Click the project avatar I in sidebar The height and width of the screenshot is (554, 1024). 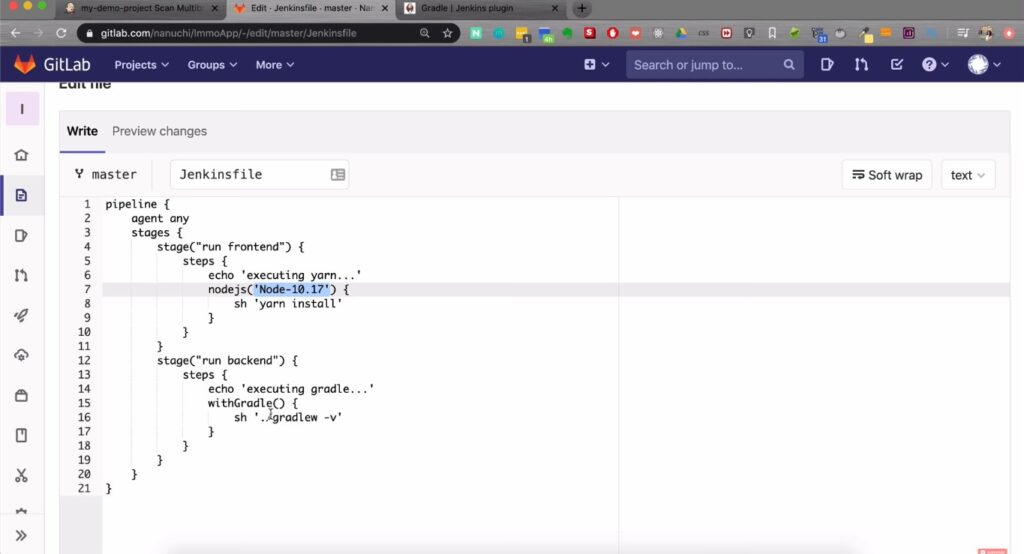22,109
